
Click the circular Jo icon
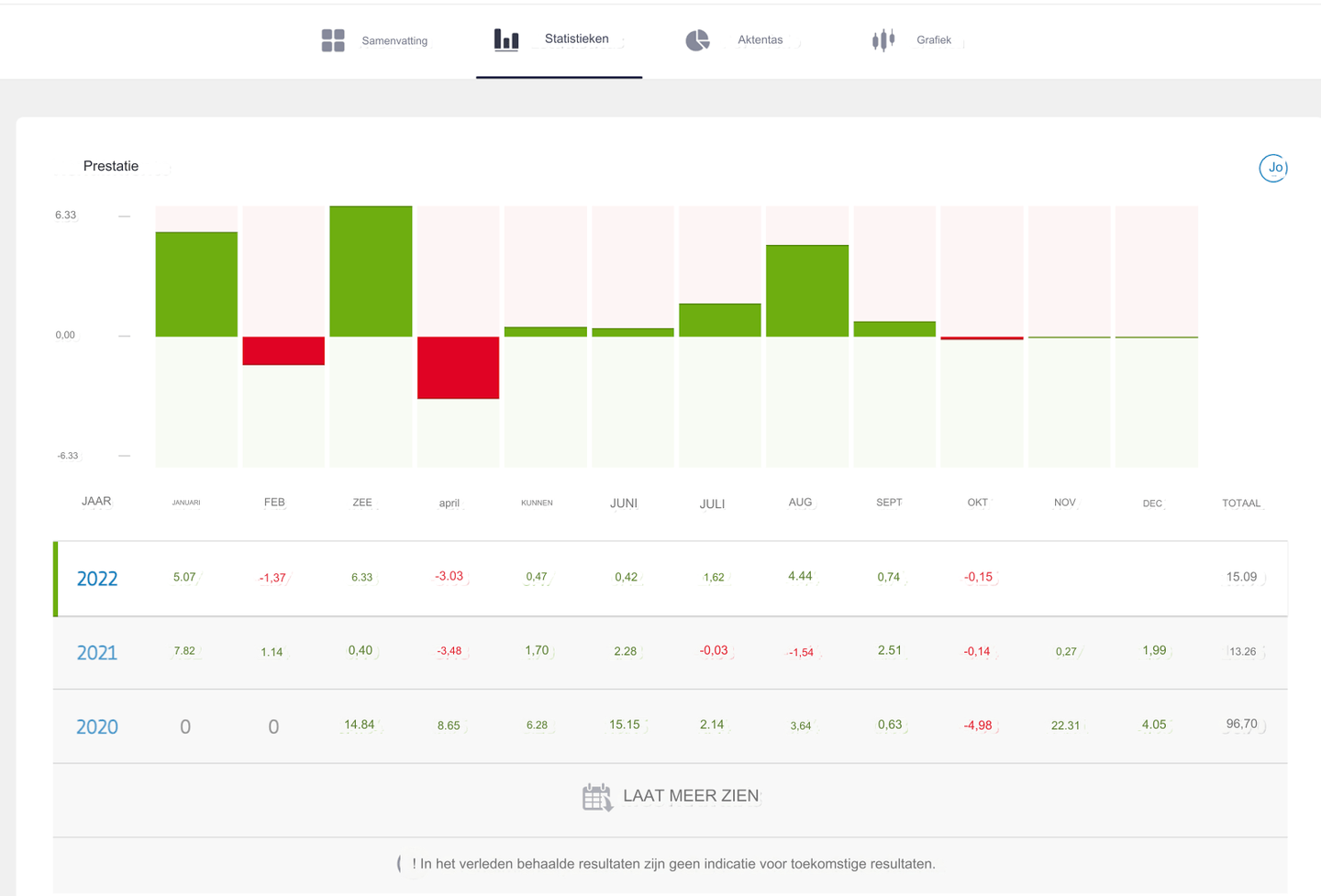1272,168
